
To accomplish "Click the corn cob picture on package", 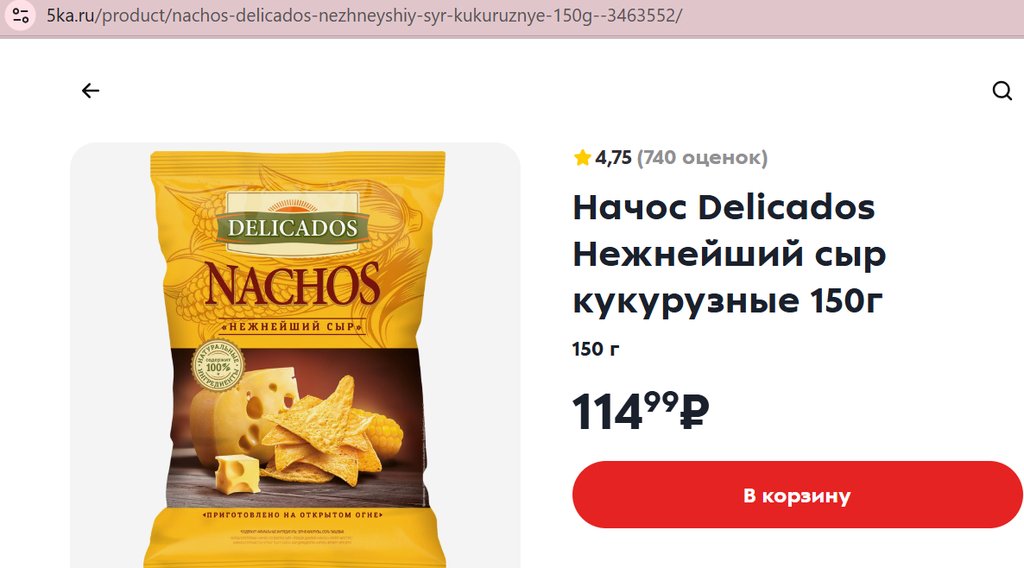I will tap(382, 434).
